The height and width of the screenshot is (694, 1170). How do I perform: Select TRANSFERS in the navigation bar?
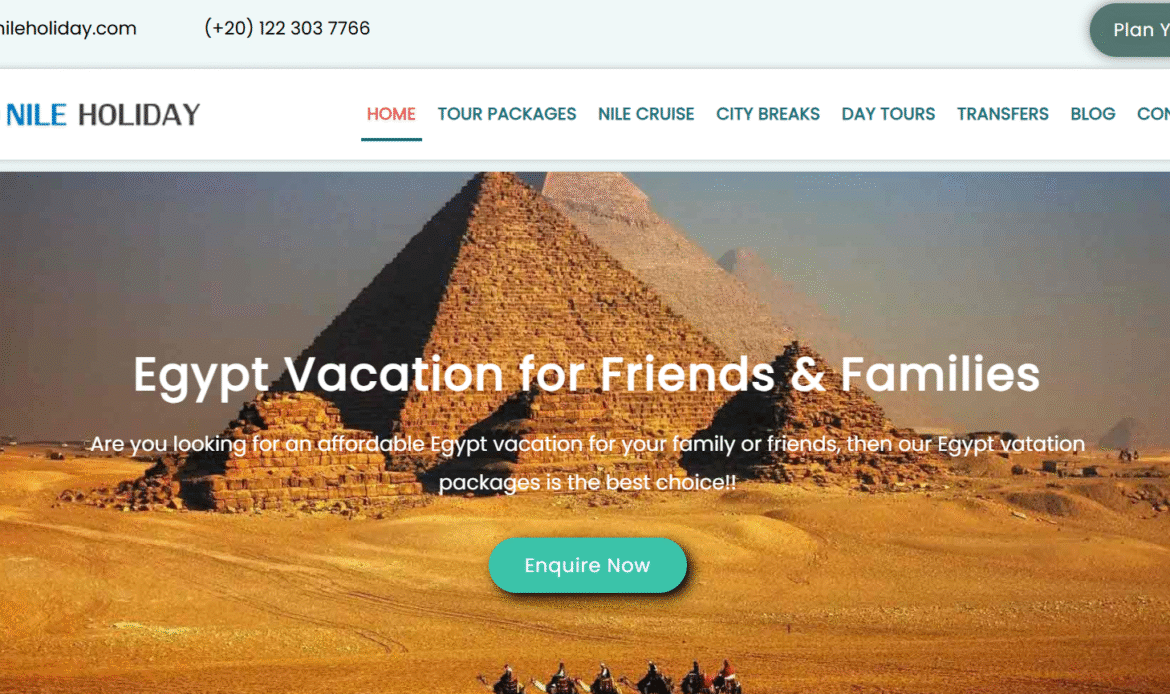pos(1002,114)
